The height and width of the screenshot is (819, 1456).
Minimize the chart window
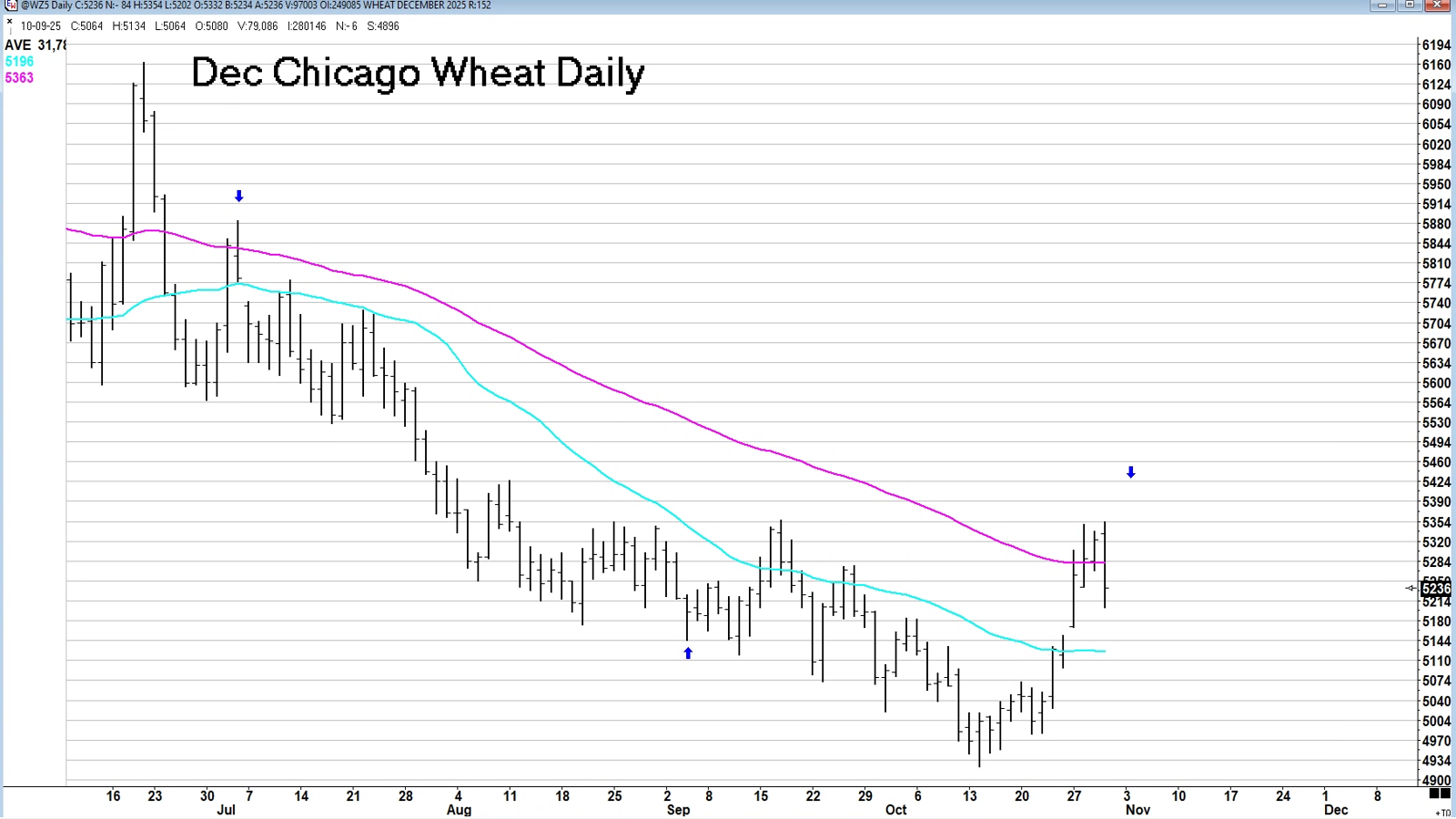[x=1382, y=5]
